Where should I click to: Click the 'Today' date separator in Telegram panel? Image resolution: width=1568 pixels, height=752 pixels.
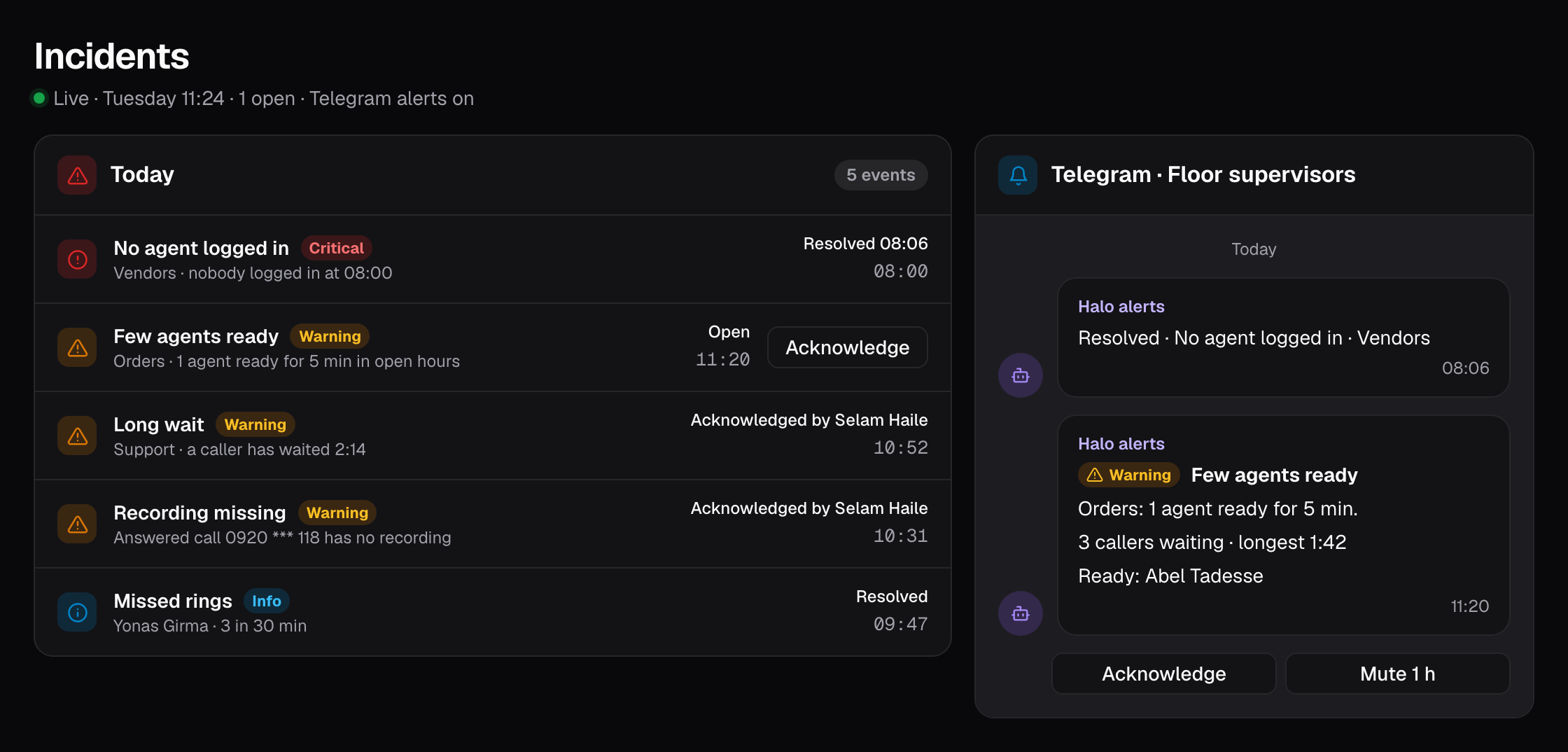click(x=1254, y=249)
